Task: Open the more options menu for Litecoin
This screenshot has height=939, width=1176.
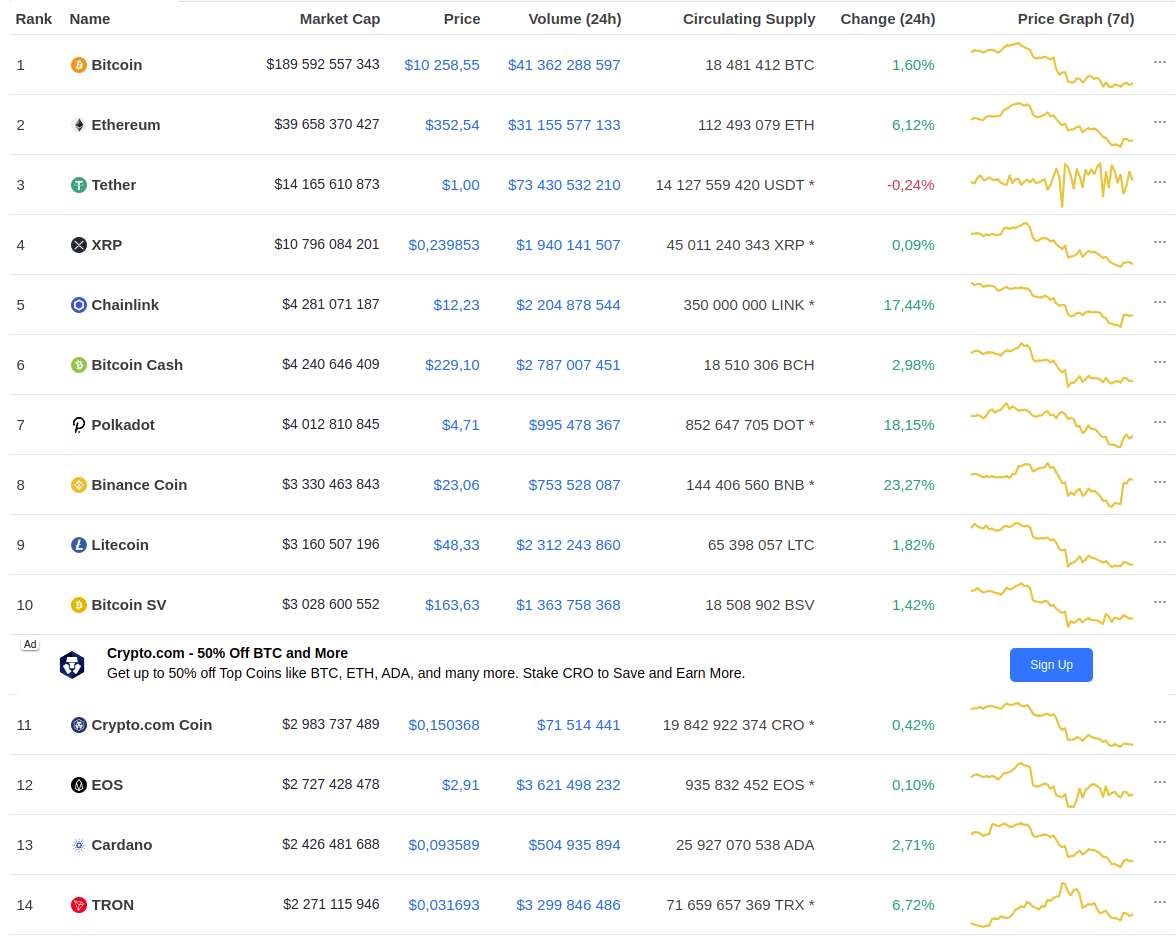Action: pyautogui.click(x=1160, y=542)
